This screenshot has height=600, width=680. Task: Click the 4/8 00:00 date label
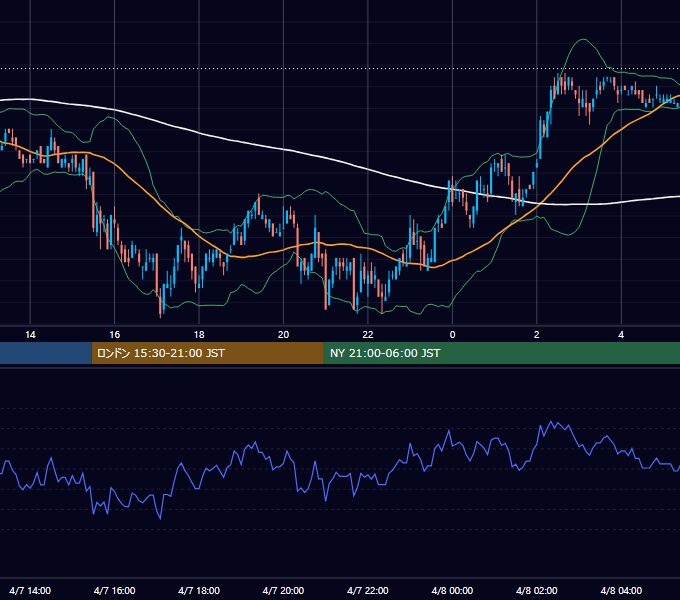pos(452,590)
